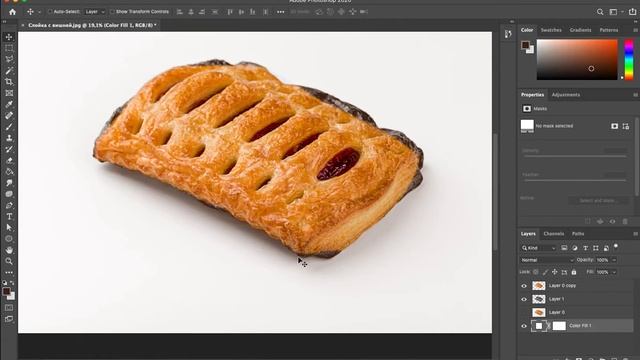
Task: Switch to the Swatches tab
Action: coord(551,30)
